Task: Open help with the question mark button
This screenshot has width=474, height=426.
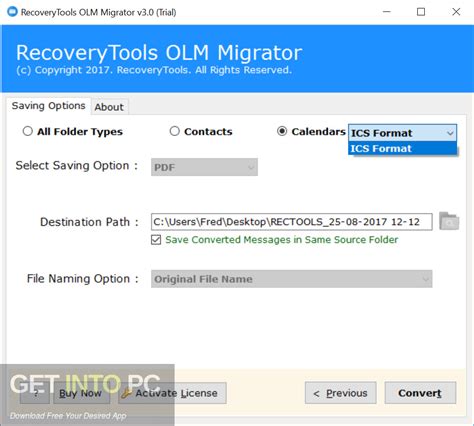Action: pos(35,393)
